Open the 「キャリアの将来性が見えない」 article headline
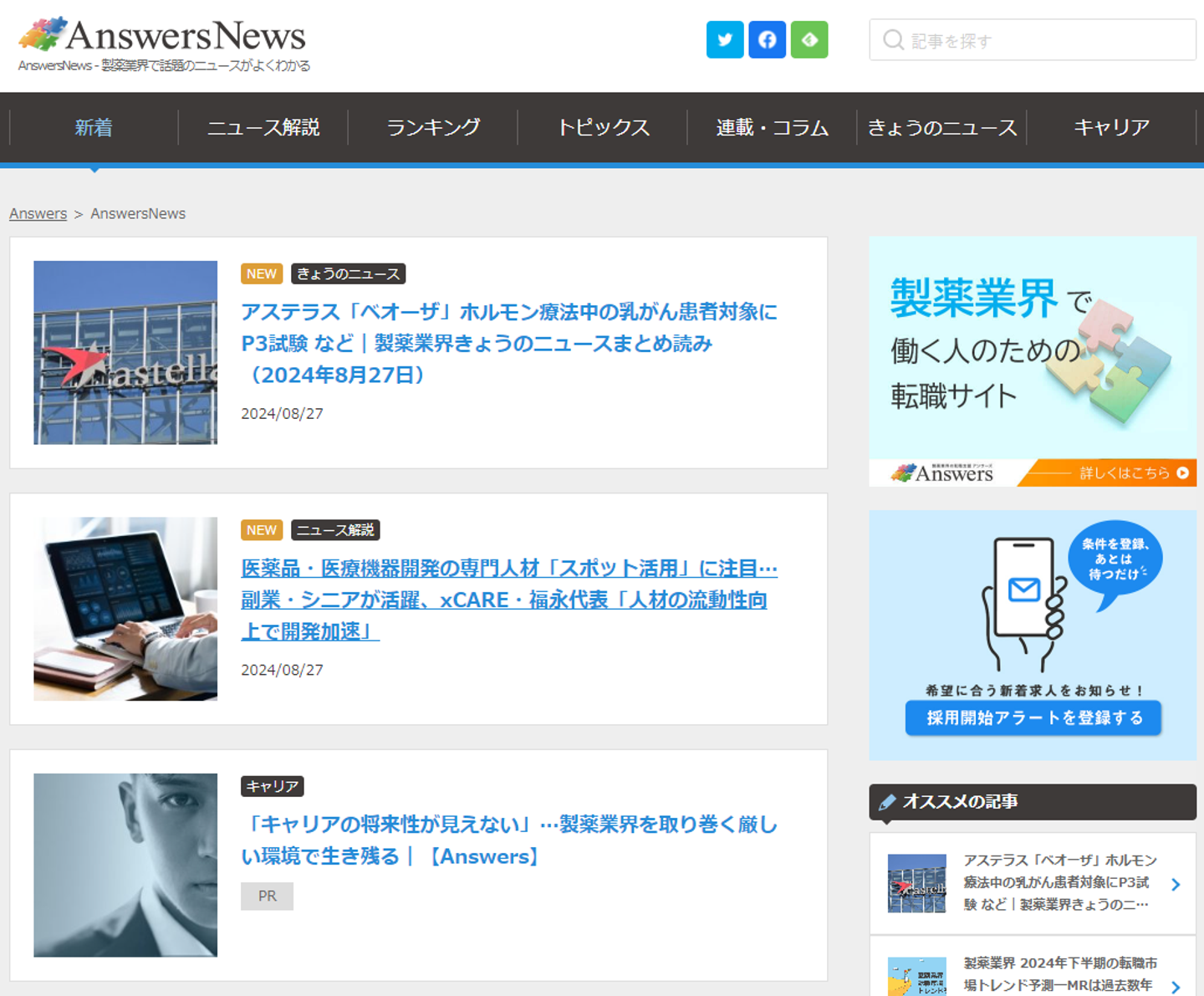 point(509,840)
